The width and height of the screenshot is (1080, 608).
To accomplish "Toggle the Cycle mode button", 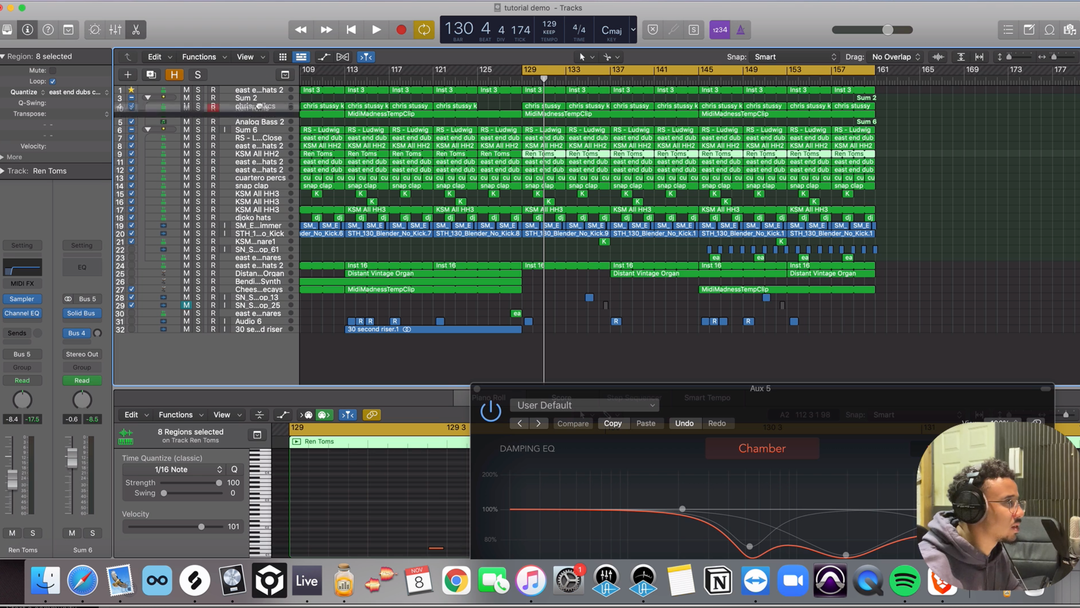I will [x=424, y=30].
